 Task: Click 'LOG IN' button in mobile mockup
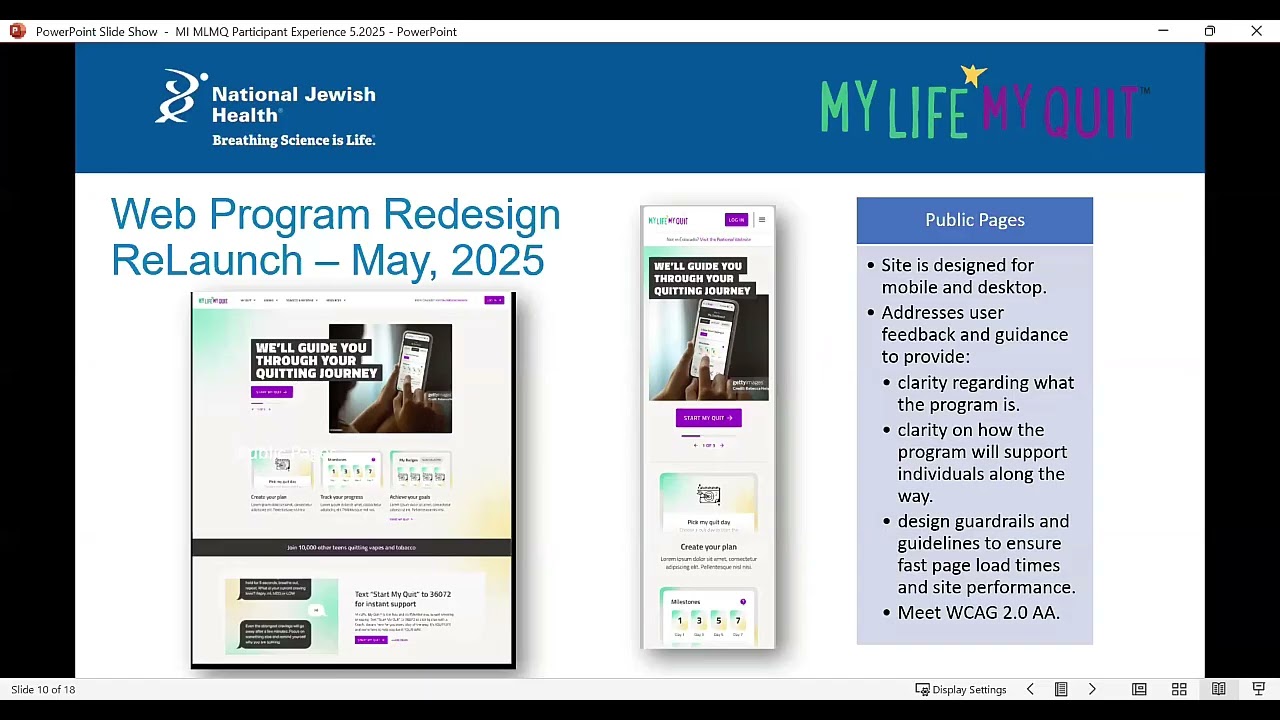[736, 220]
